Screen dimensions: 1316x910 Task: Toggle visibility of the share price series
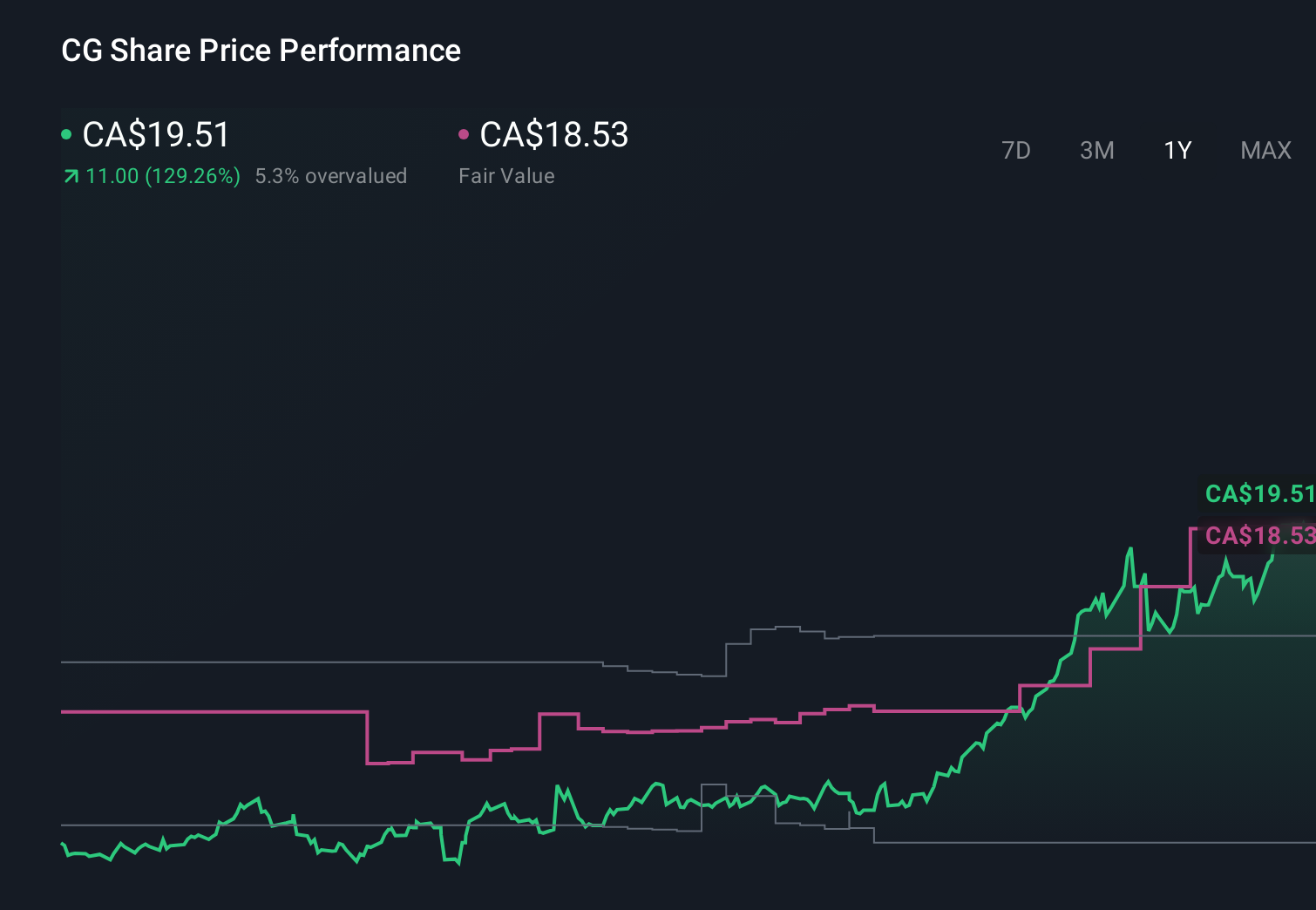coord(66,133)
